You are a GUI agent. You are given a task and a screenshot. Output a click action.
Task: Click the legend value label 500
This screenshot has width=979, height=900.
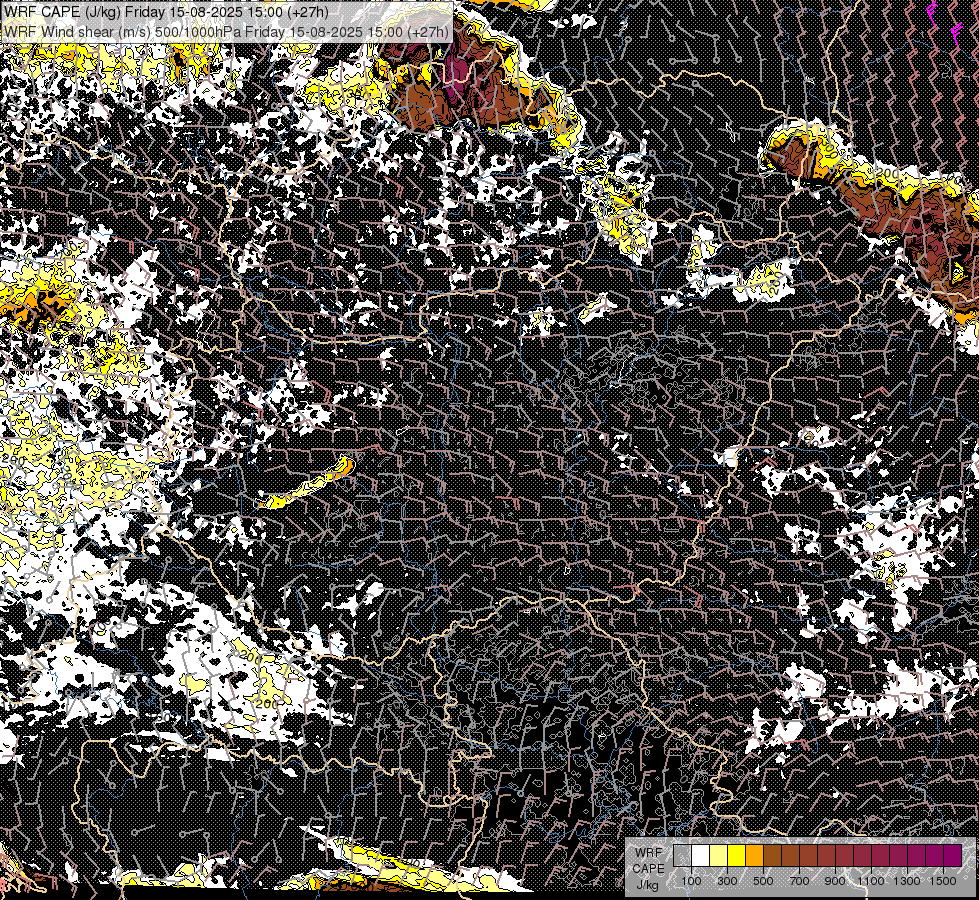point(763,881)
